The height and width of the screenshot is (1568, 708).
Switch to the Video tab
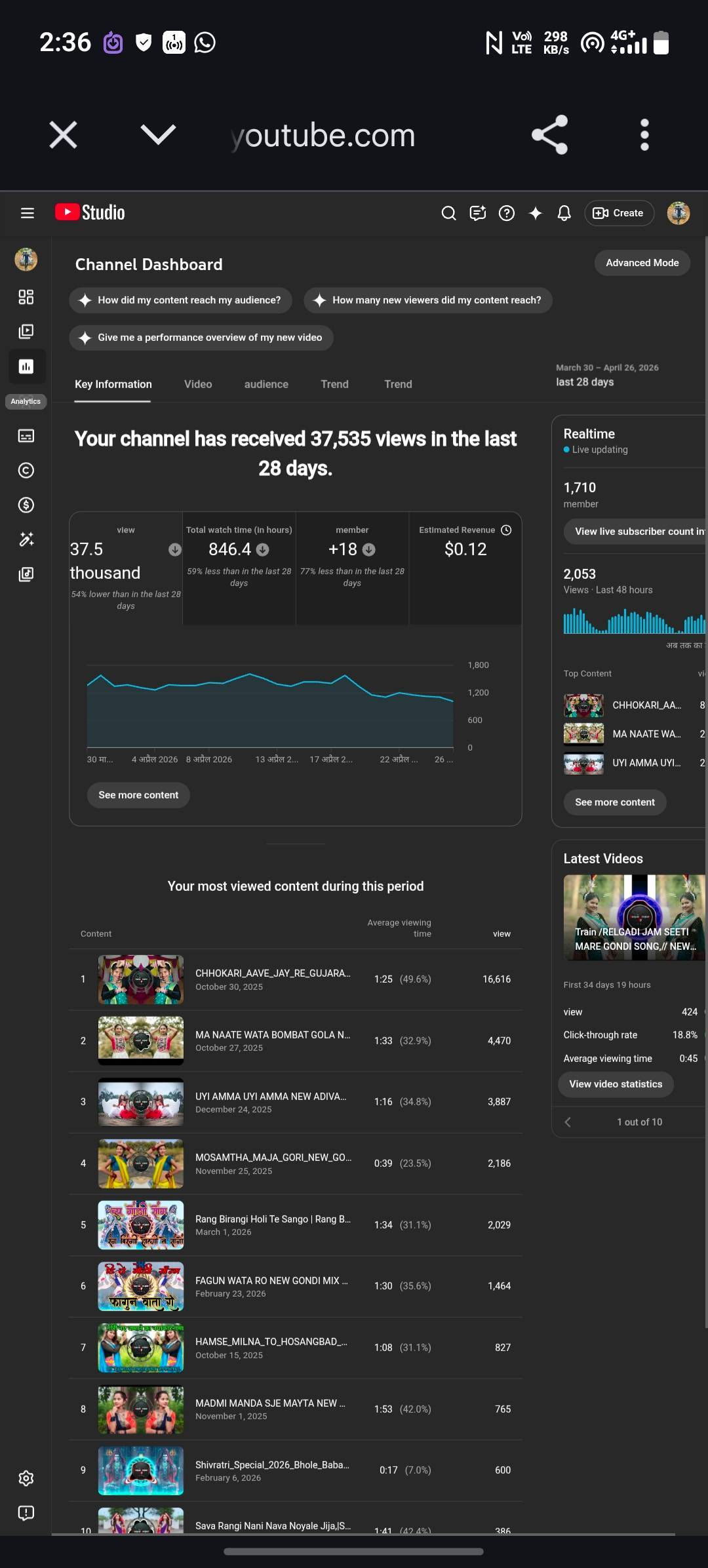click(x=198, y=384)
